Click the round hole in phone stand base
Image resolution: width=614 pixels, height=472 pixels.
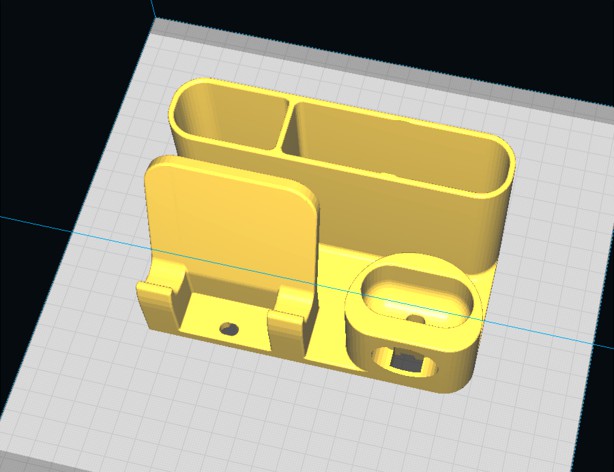pyautogui.click(x=229, y=328)
